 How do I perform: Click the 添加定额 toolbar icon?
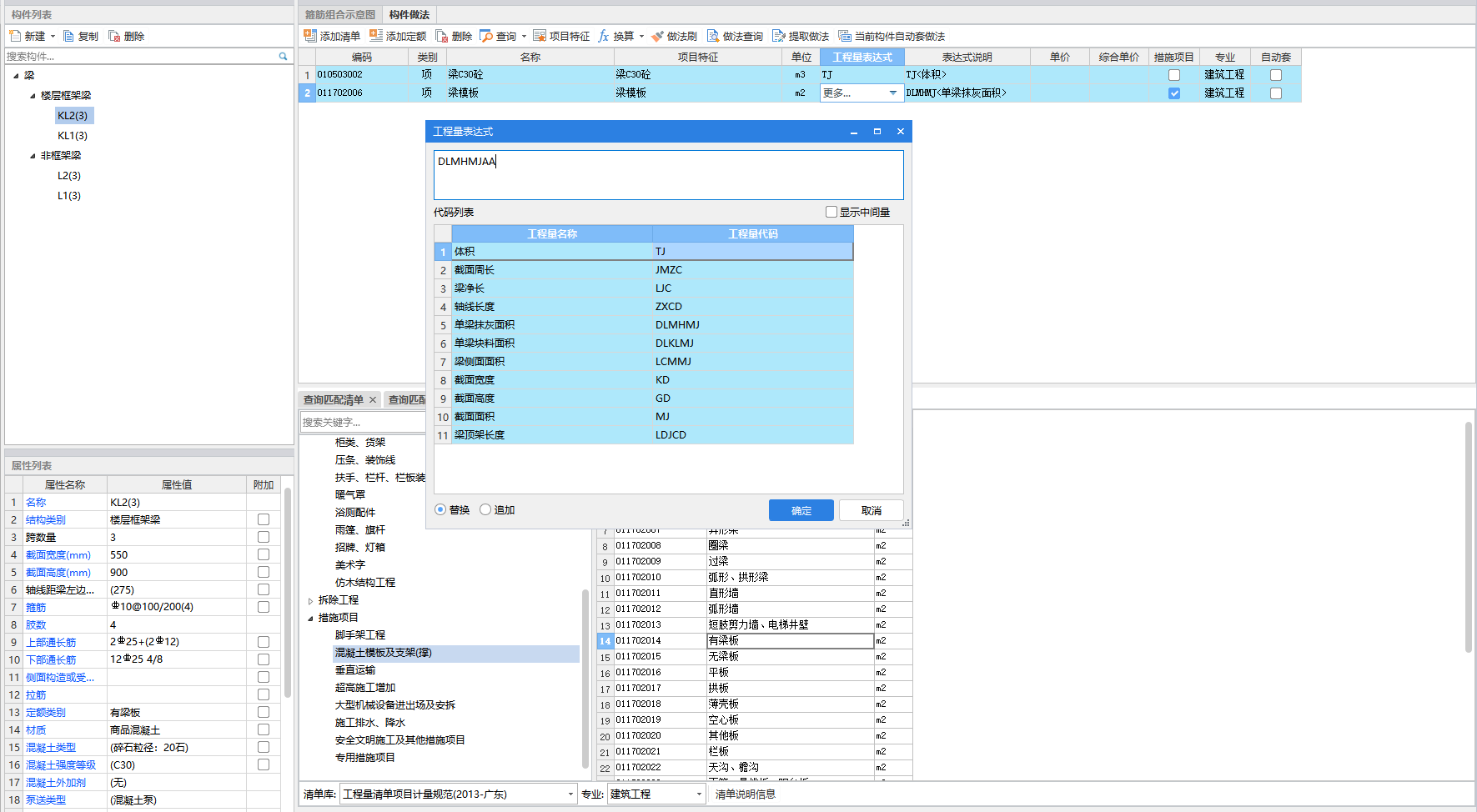tap(376, 36)
